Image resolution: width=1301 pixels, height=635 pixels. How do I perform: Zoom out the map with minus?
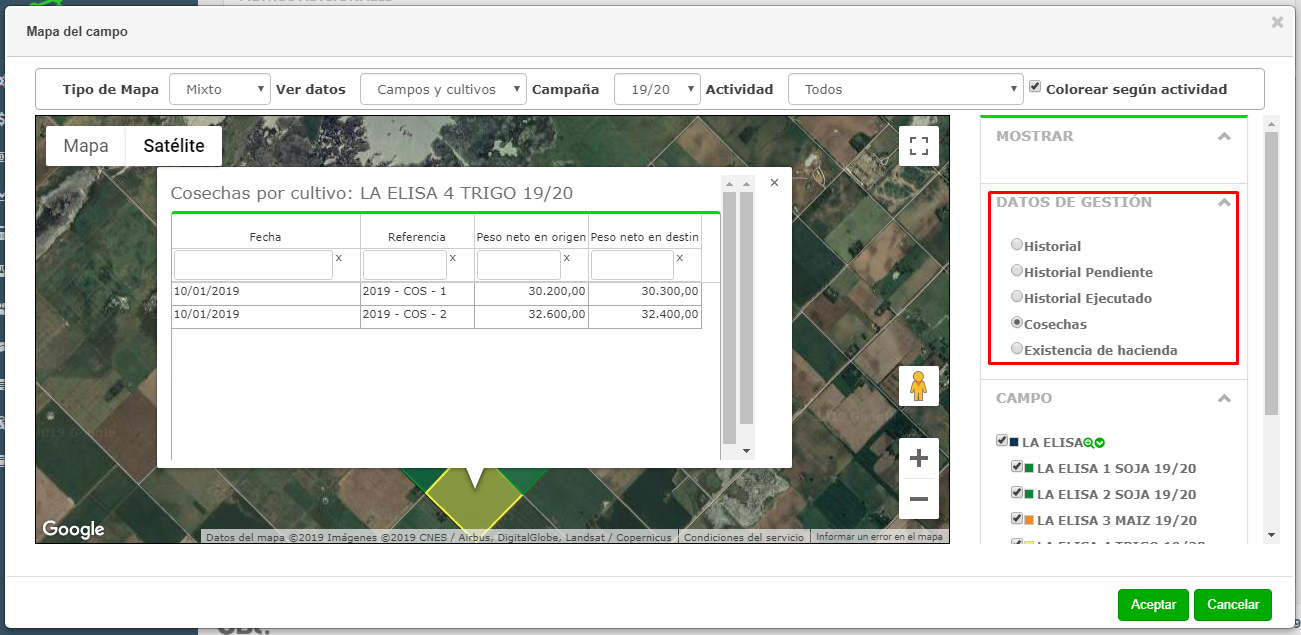coord(918,499)
